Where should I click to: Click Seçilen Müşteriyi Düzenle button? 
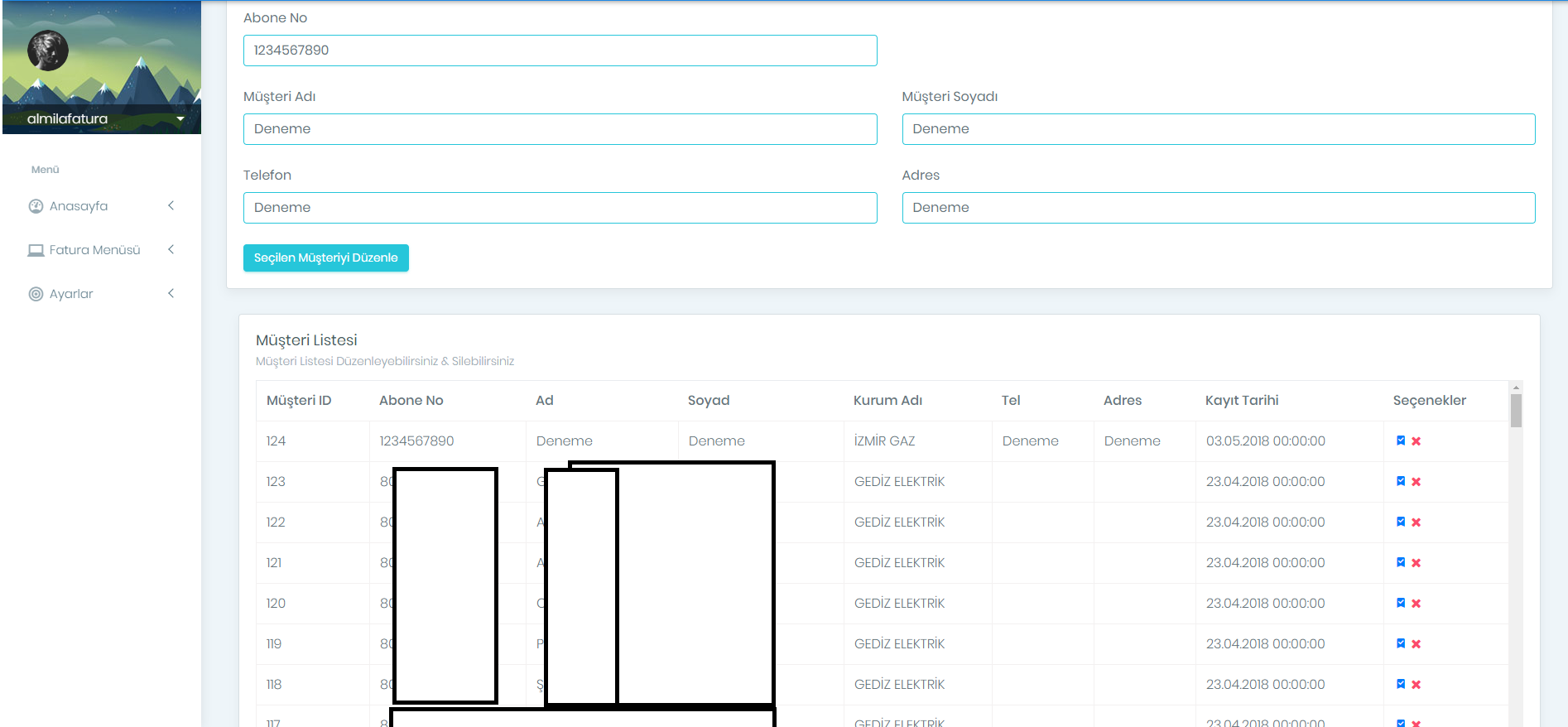pos(326,258)
